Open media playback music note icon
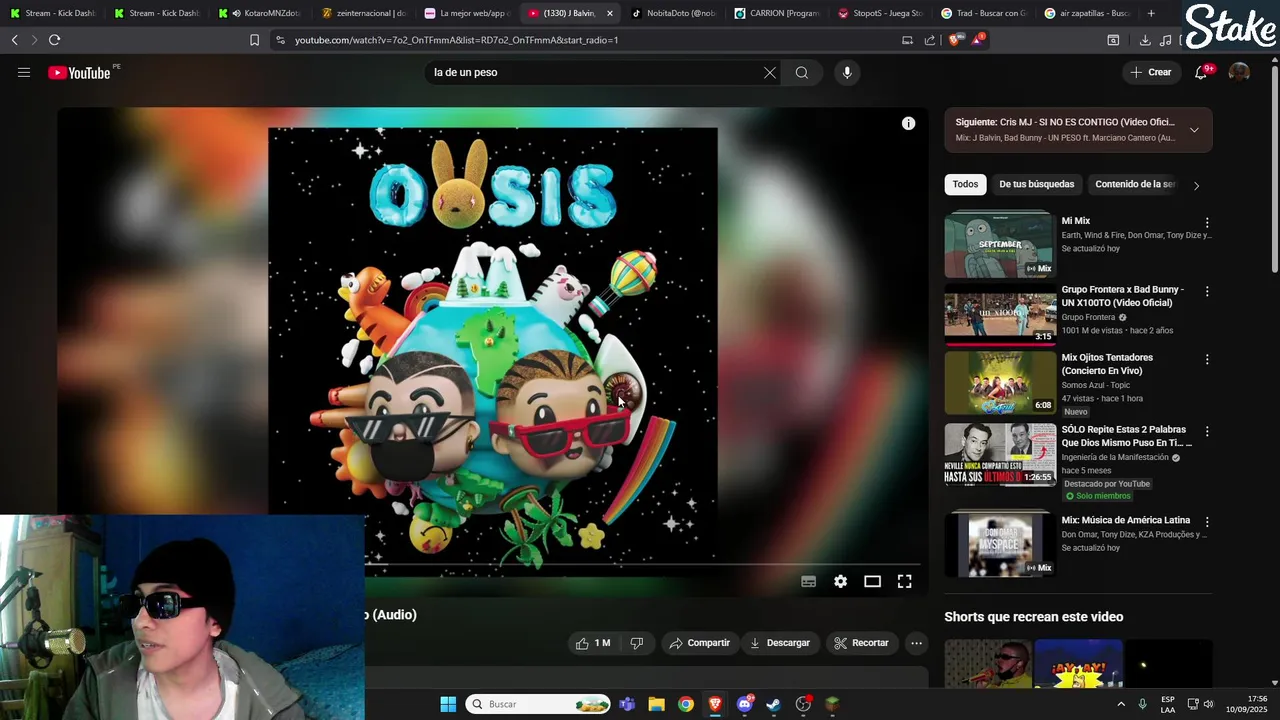Viewport: 1280px width, 720px height. click(x=1166, y=40)
